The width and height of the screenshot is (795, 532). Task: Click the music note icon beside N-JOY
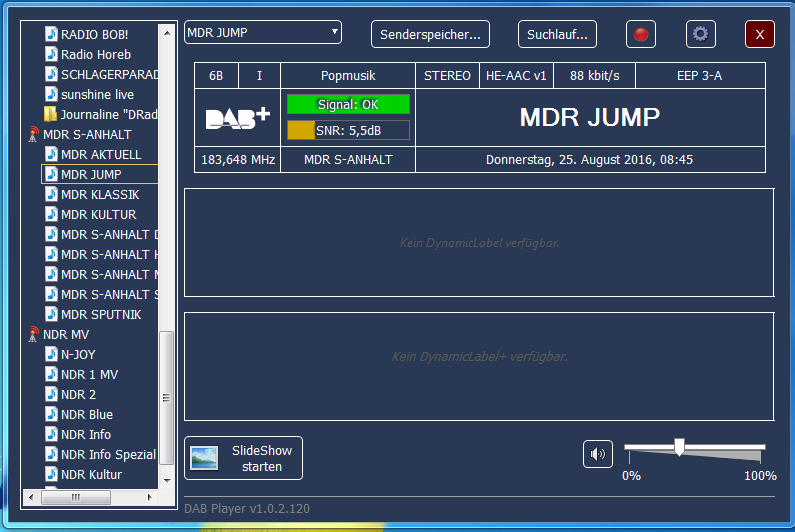click(51, 355)
